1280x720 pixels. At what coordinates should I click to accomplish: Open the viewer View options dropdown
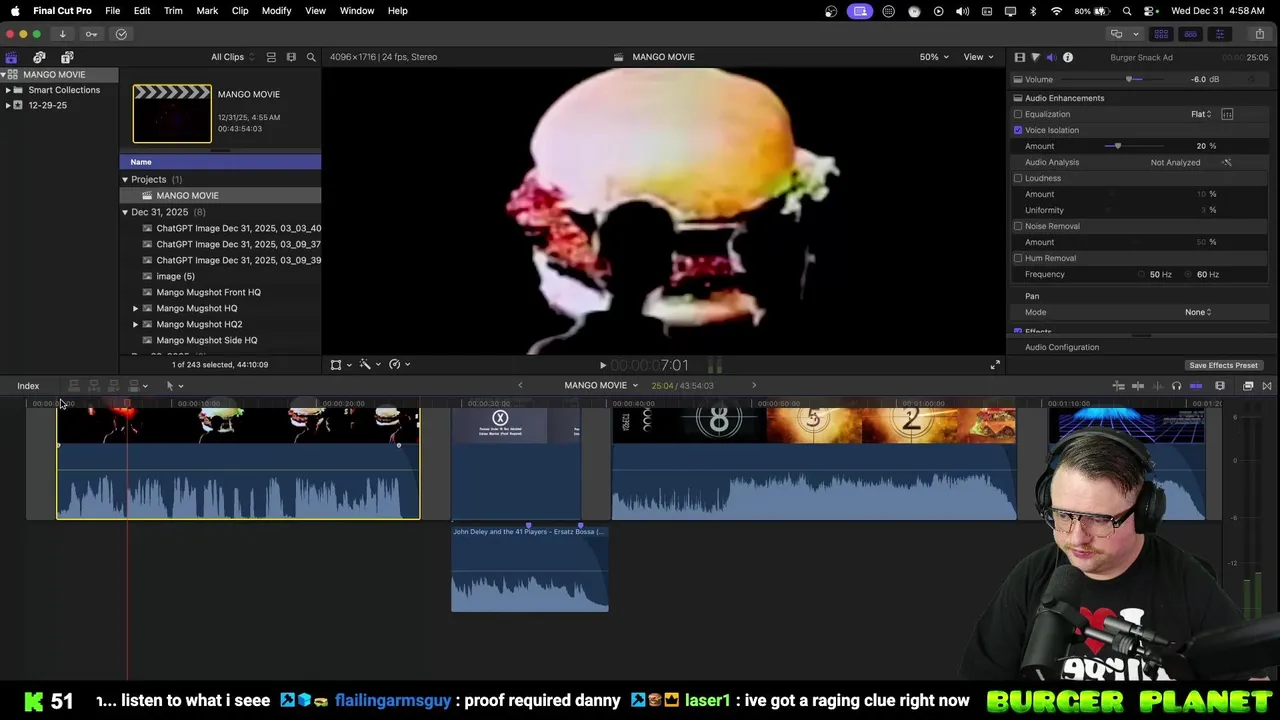click(x=978, y=57)
